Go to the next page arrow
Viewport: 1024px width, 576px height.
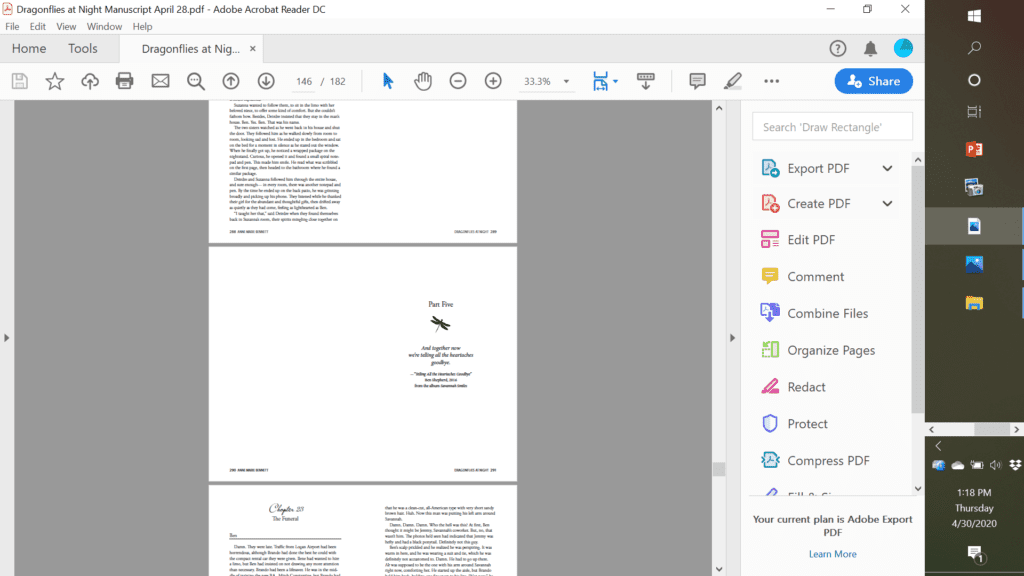[266, 81]
